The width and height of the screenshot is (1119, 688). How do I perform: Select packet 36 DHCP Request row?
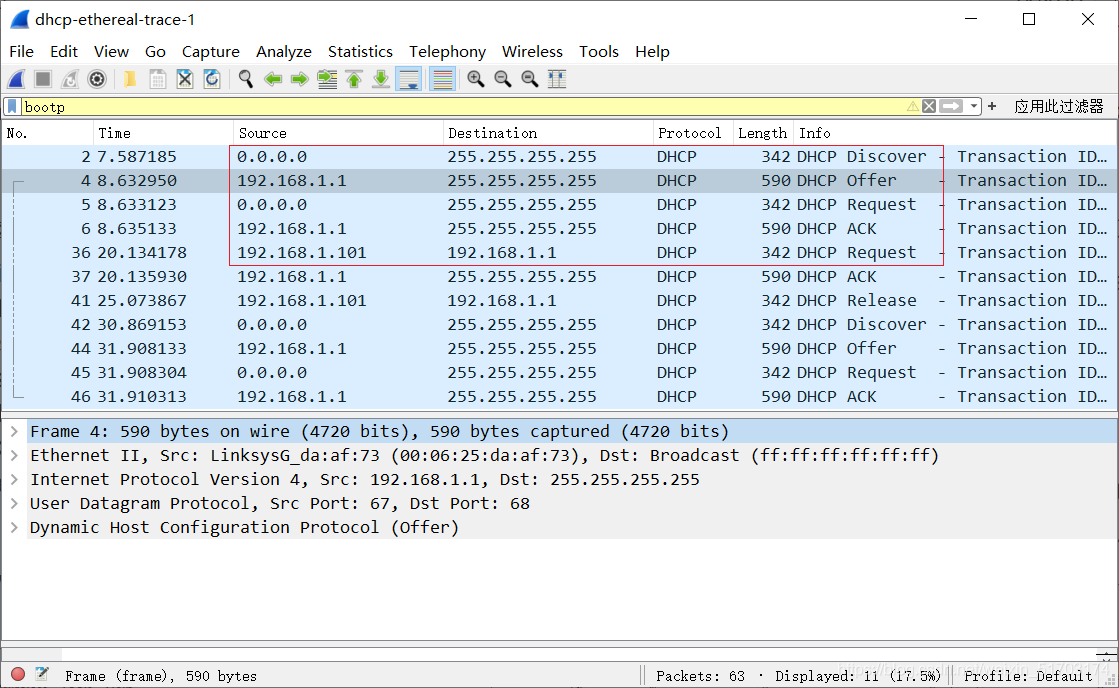558,253
